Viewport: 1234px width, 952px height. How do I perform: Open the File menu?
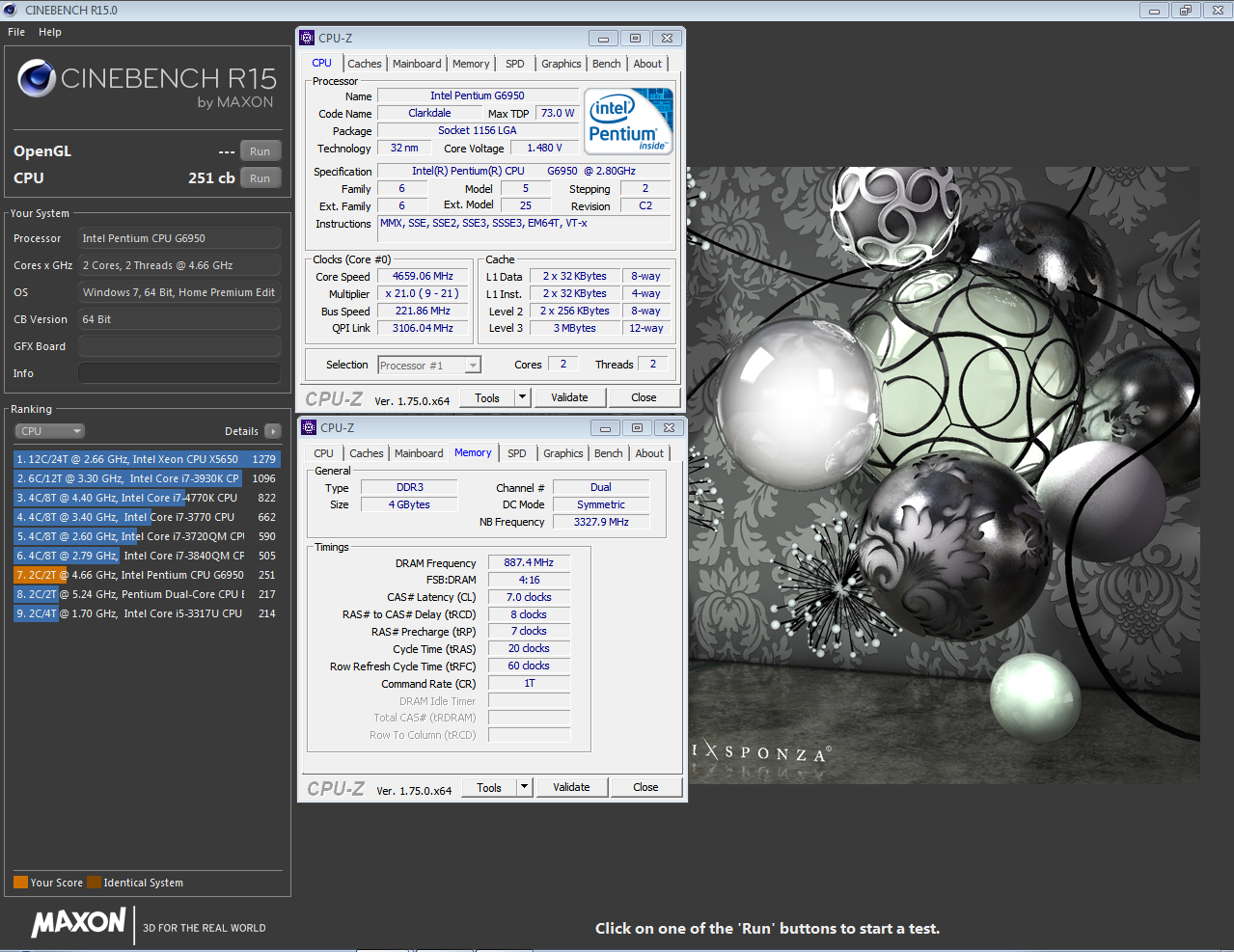point(16,32)
